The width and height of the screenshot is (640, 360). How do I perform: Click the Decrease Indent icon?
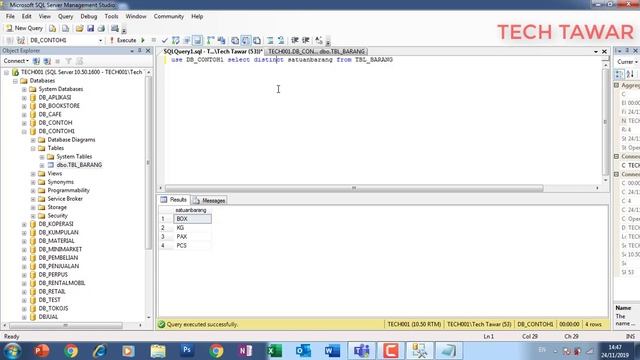295,40
